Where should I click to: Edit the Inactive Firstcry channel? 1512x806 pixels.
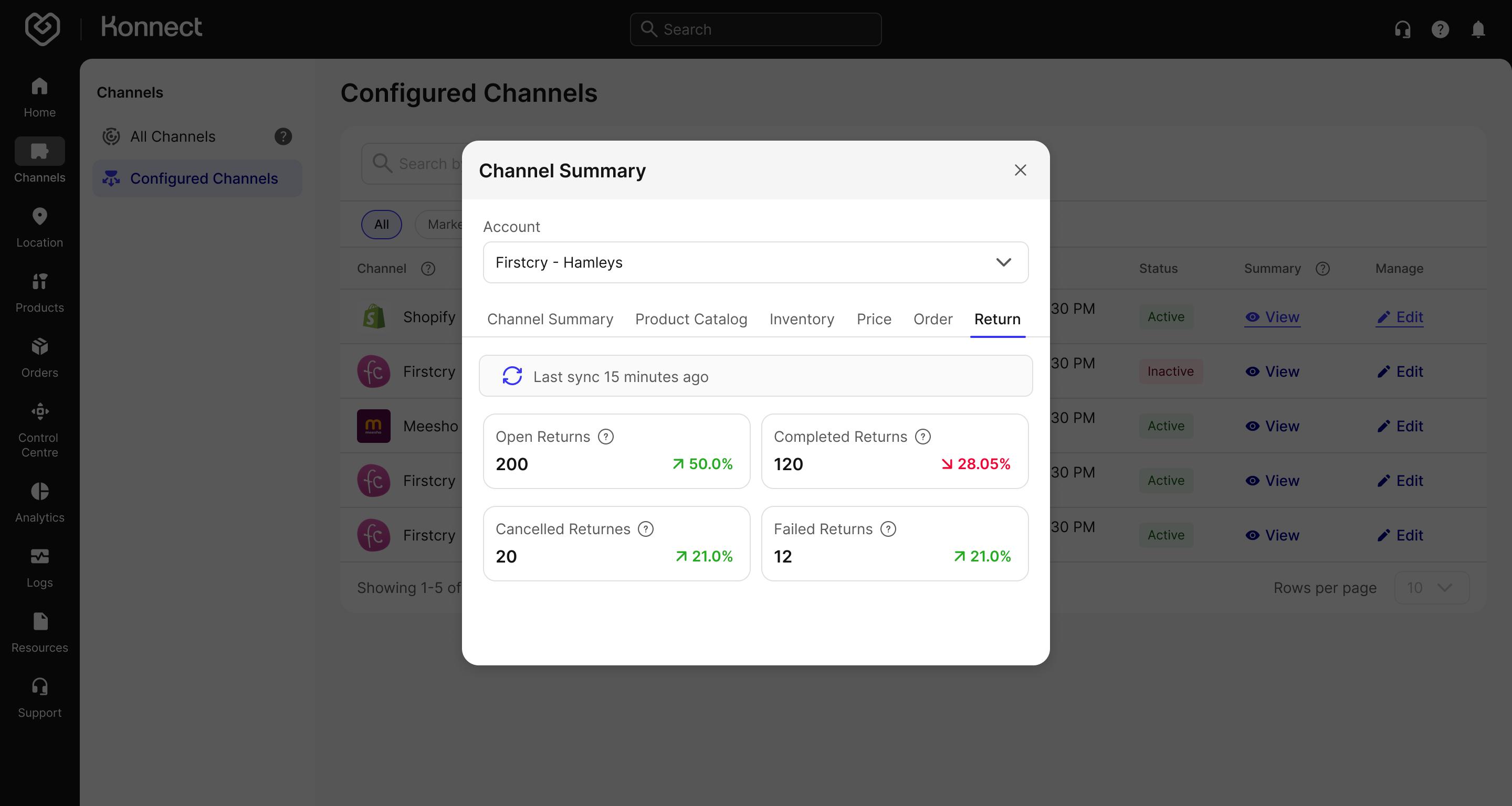tap(1399, 372)
